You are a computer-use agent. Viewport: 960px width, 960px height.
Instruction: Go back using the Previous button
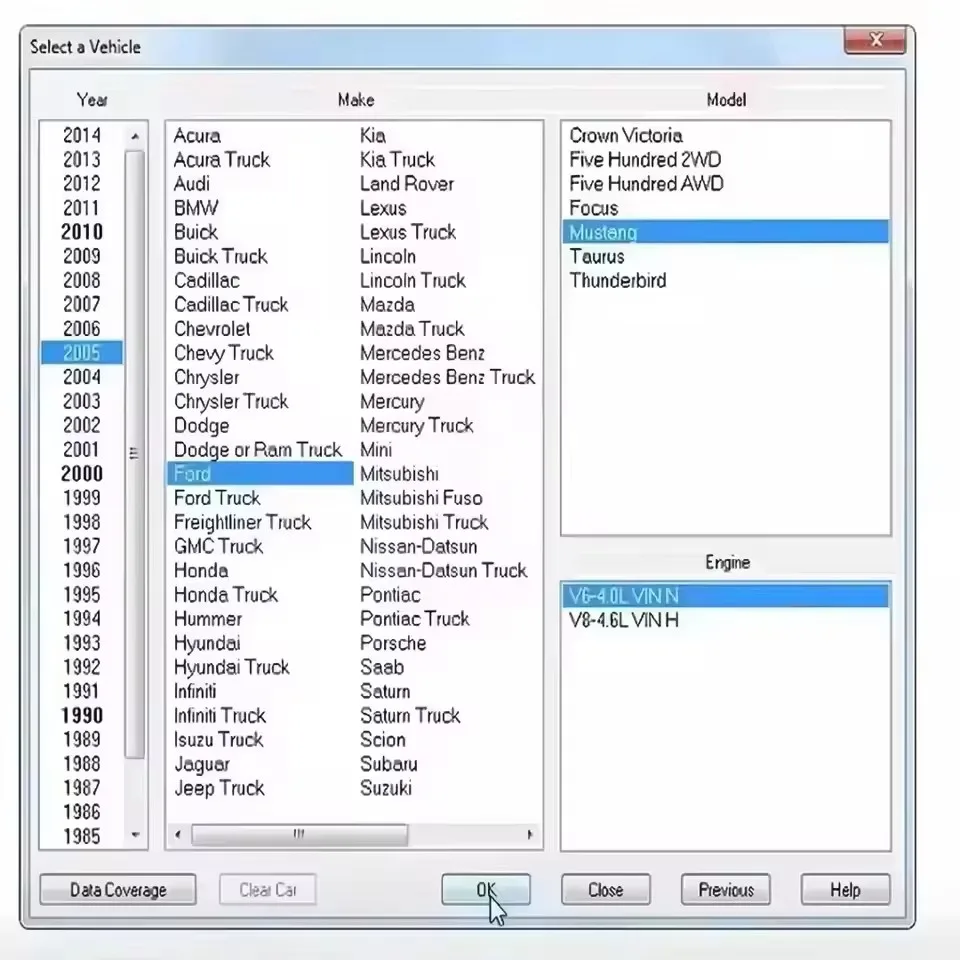click(725, 890)
